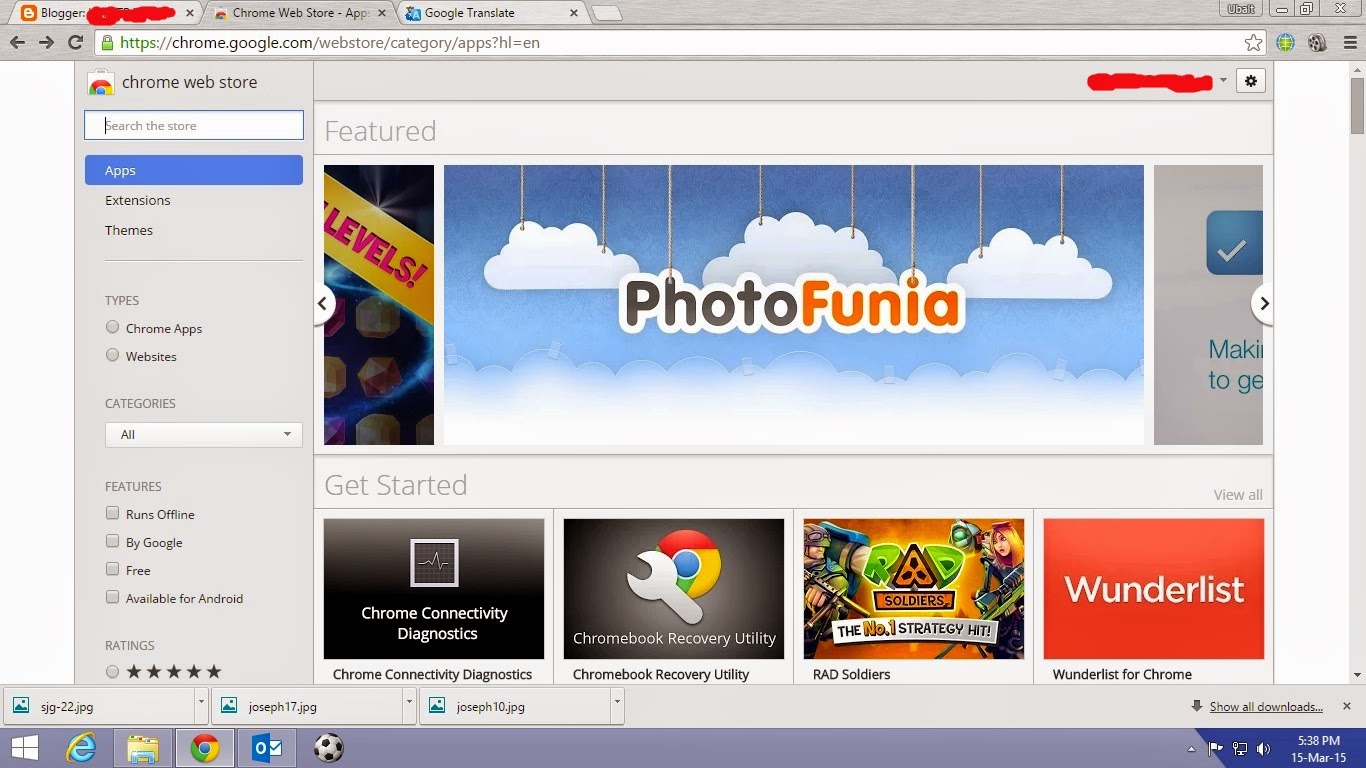This screenshot has width=1366, height=768.
Task: Open the joseph10.jpg downloaded file
Action: [x=516, y=705]
